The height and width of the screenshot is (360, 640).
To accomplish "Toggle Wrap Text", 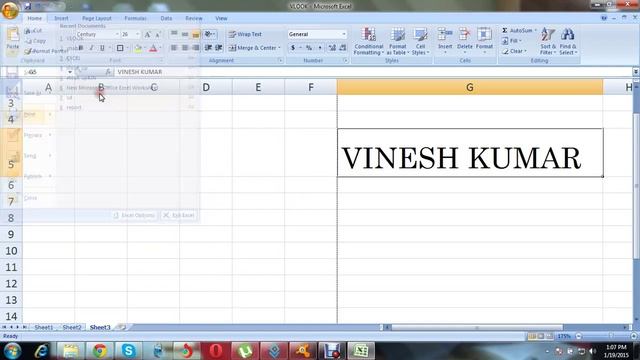I will 245,34.
